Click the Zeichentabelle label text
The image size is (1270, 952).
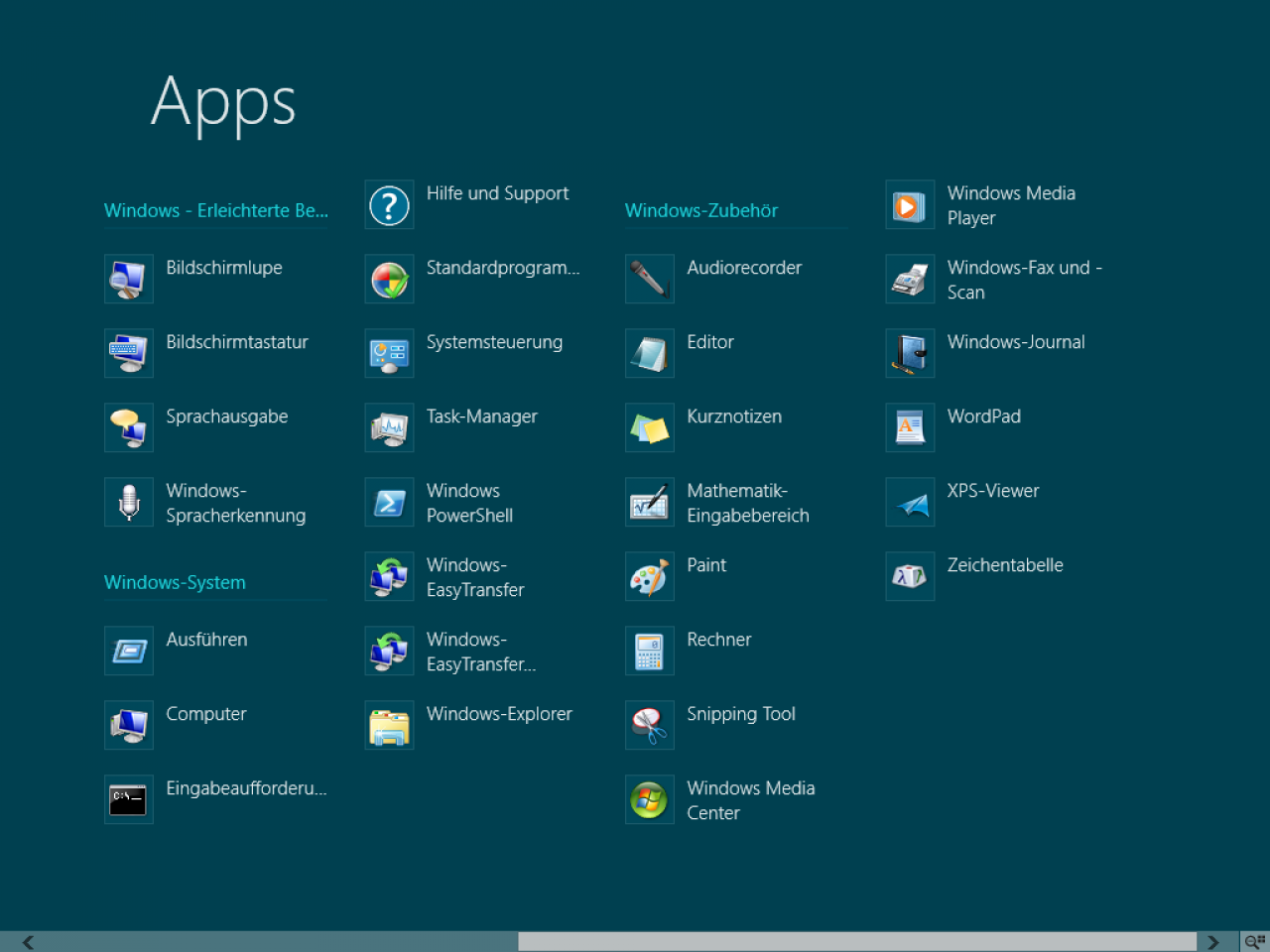point(1005,565)
